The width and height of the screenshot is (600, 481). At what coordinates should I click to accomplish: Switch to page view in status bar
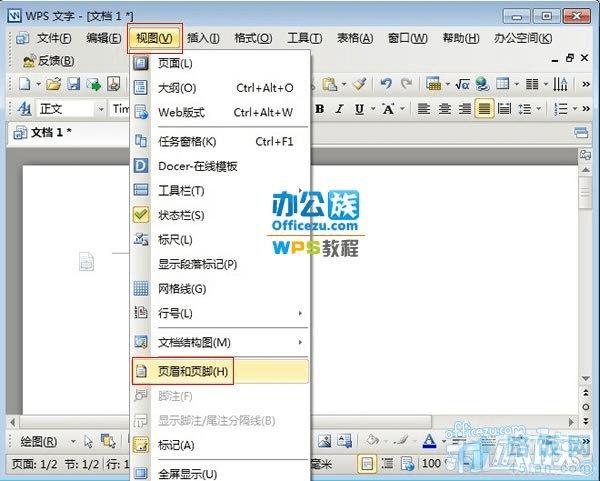point(367,464)
